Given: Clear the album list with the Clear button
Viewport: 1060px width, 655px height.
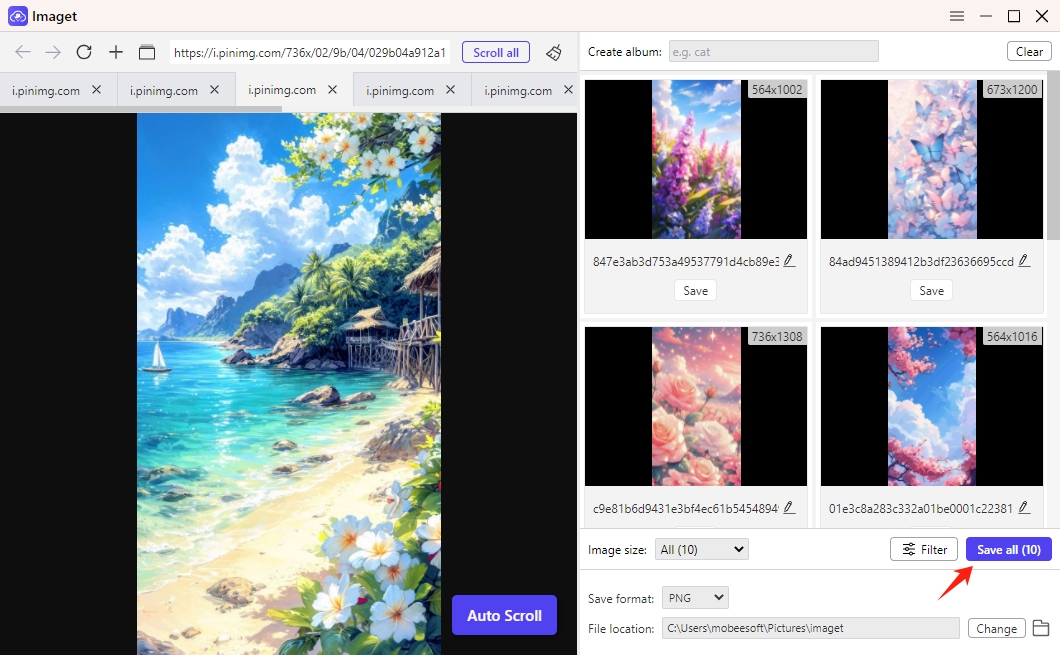Looking at the screenshot, I should (1028, 50).
